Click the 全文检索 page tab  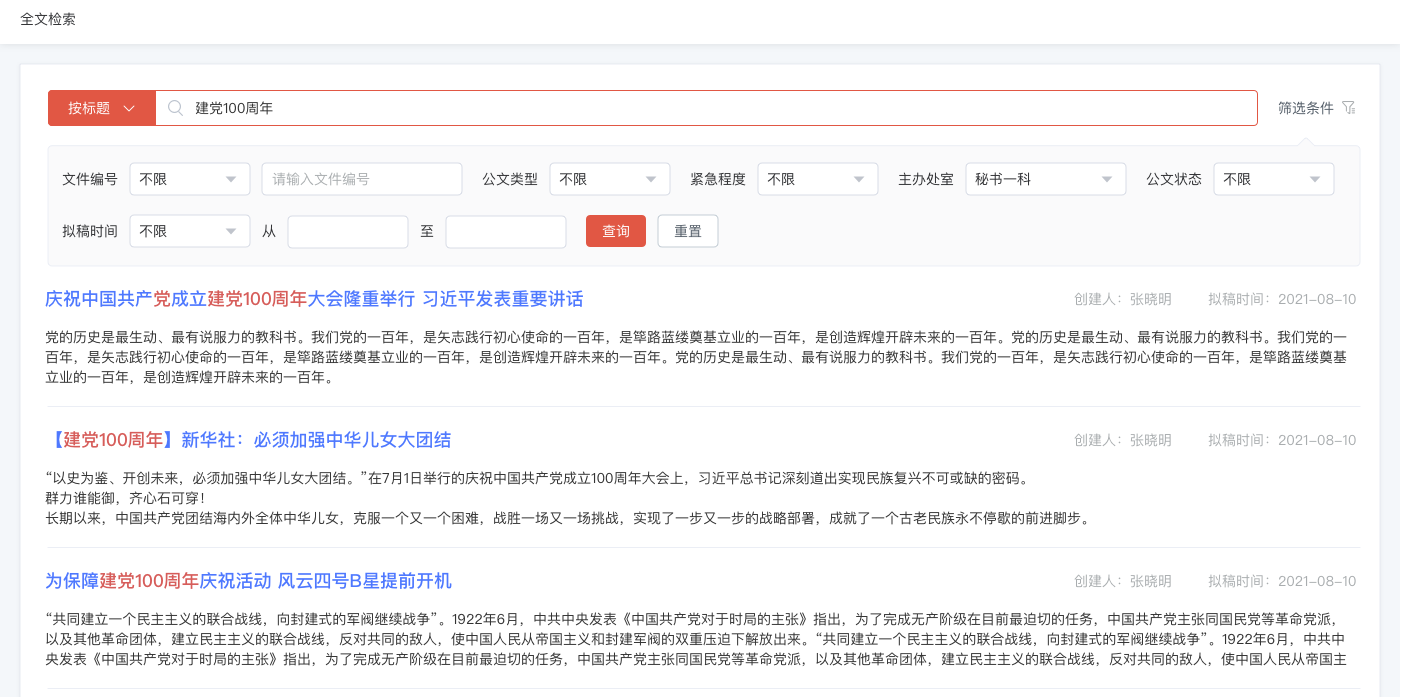pos(48,19)
